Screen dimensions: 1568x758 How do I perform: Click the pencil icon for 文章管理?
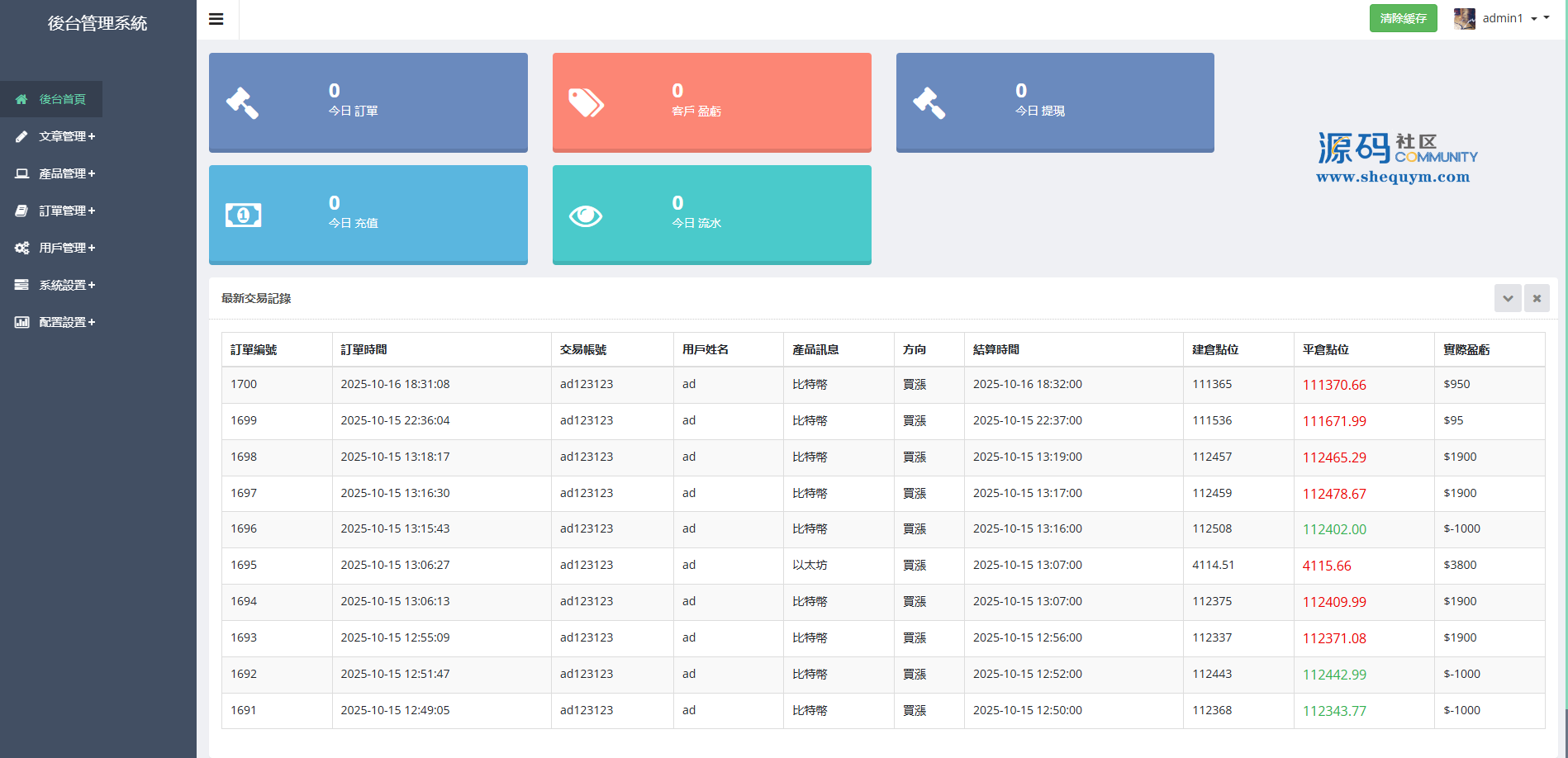click(21, 136)
